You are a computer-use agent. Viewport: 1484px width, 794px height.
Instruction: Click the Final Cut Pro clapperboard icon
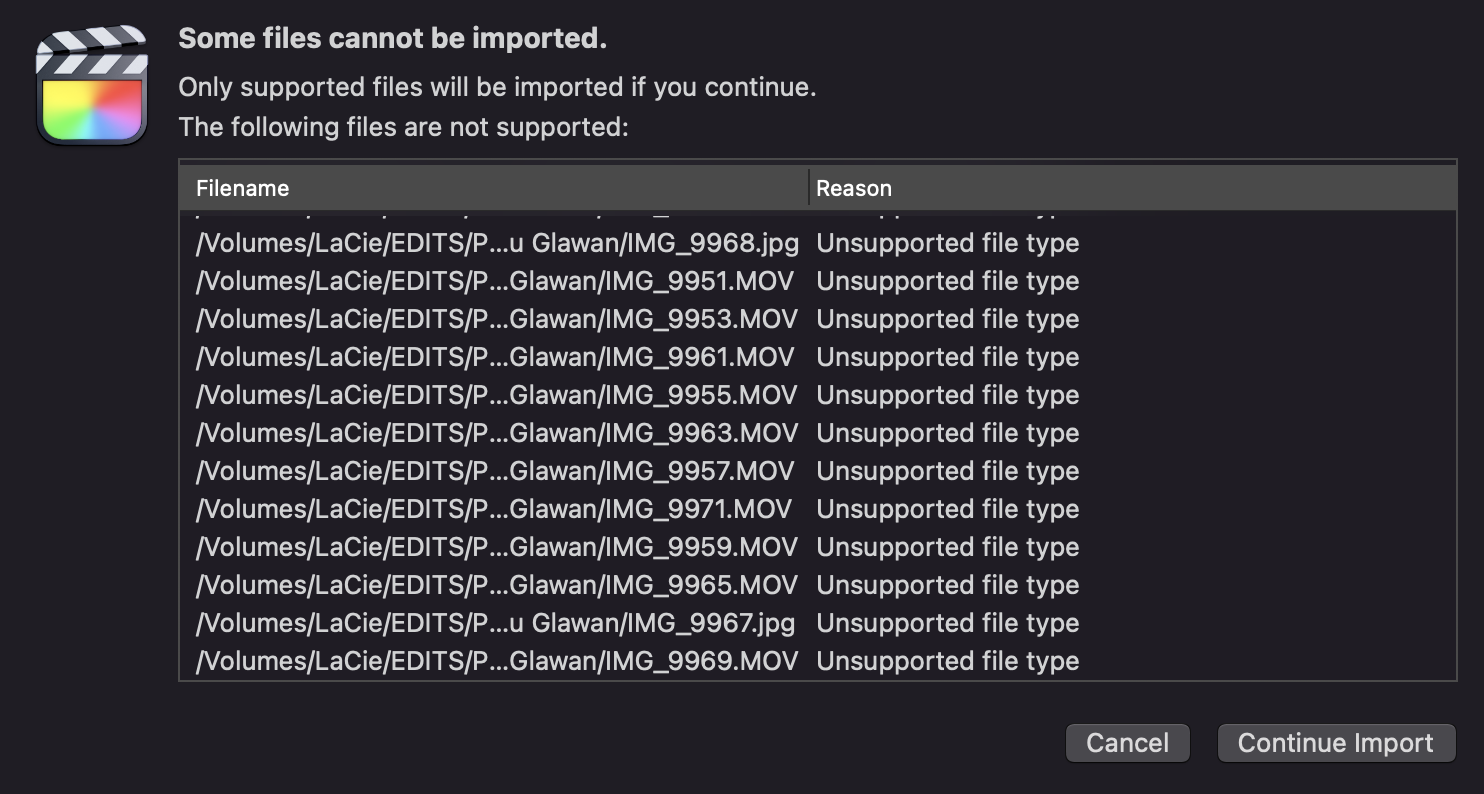[x=92, y=86]
